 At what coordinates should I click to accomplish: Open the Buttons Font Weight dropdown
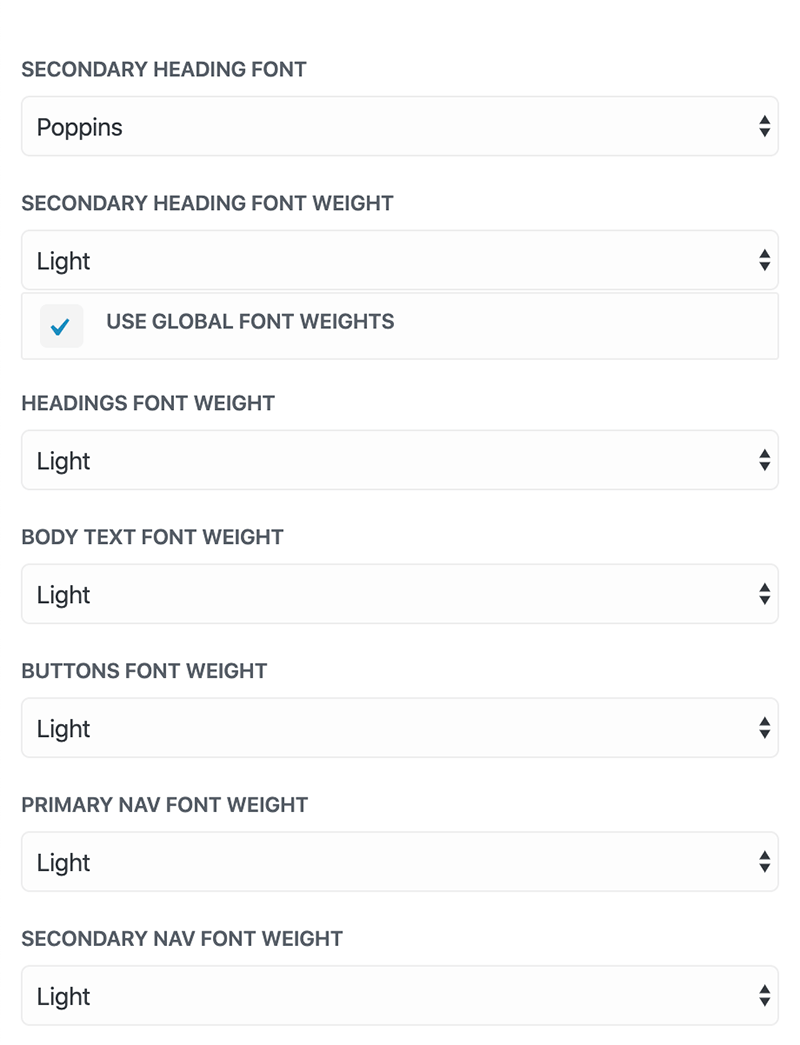click(400, 728)
